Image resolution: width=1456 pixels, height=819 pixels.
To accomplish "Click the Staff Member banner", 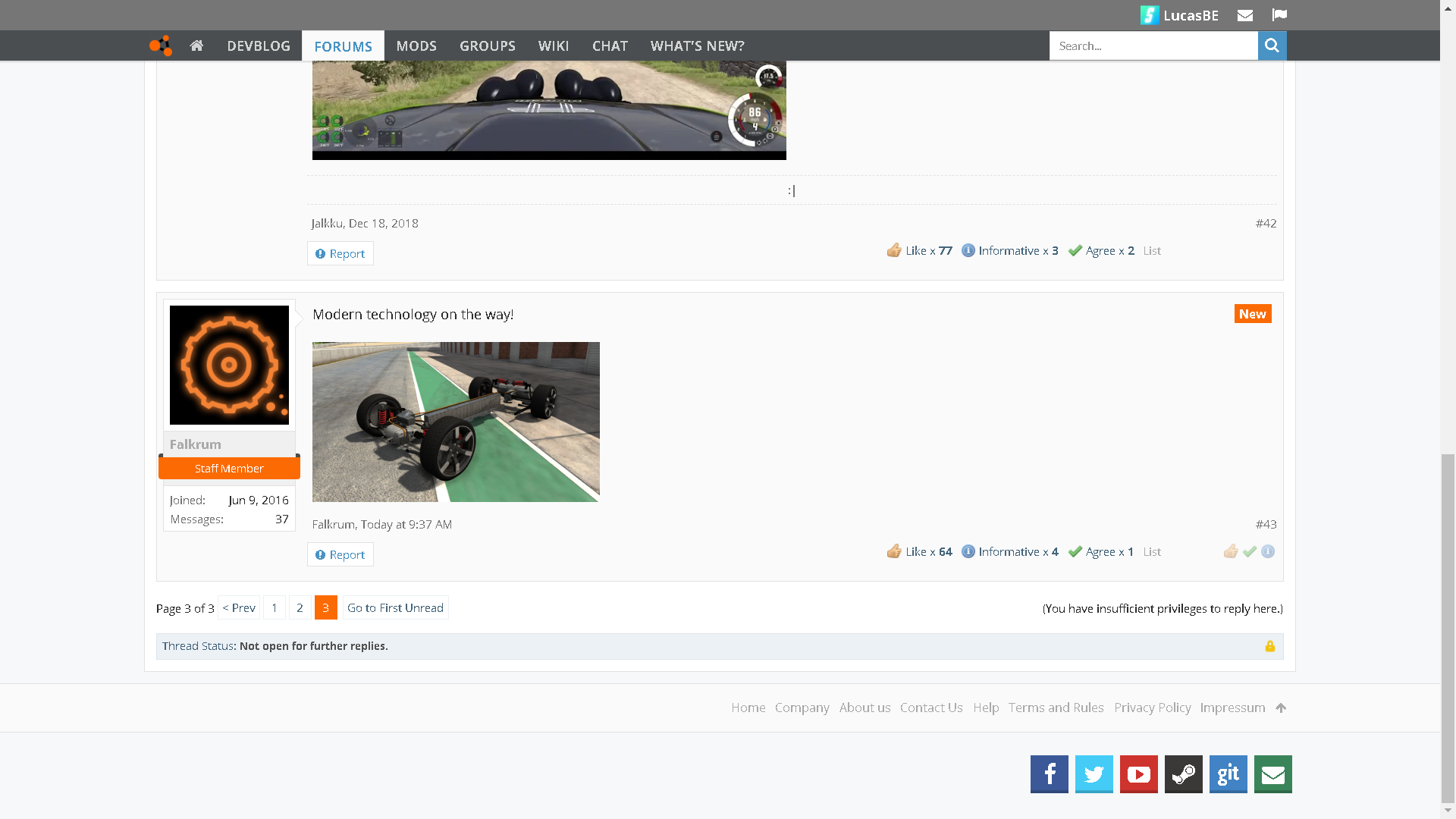I will point(229,468).
